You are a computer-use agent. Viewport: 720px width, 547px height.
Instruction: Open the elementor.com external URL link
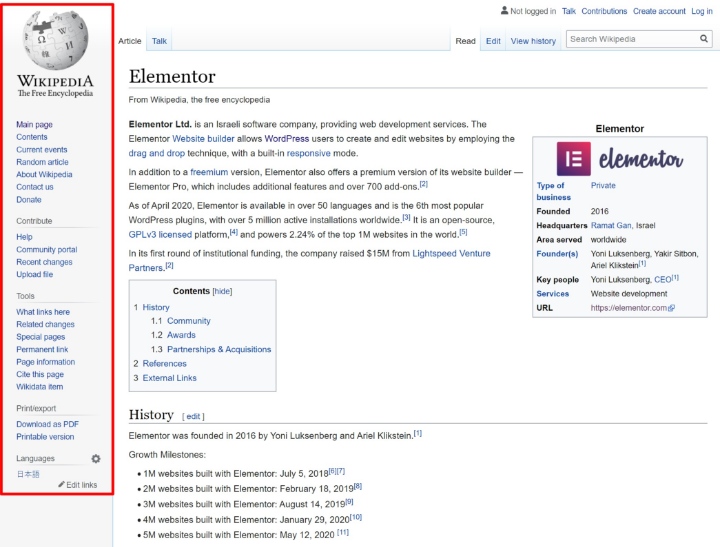point(632,308)
